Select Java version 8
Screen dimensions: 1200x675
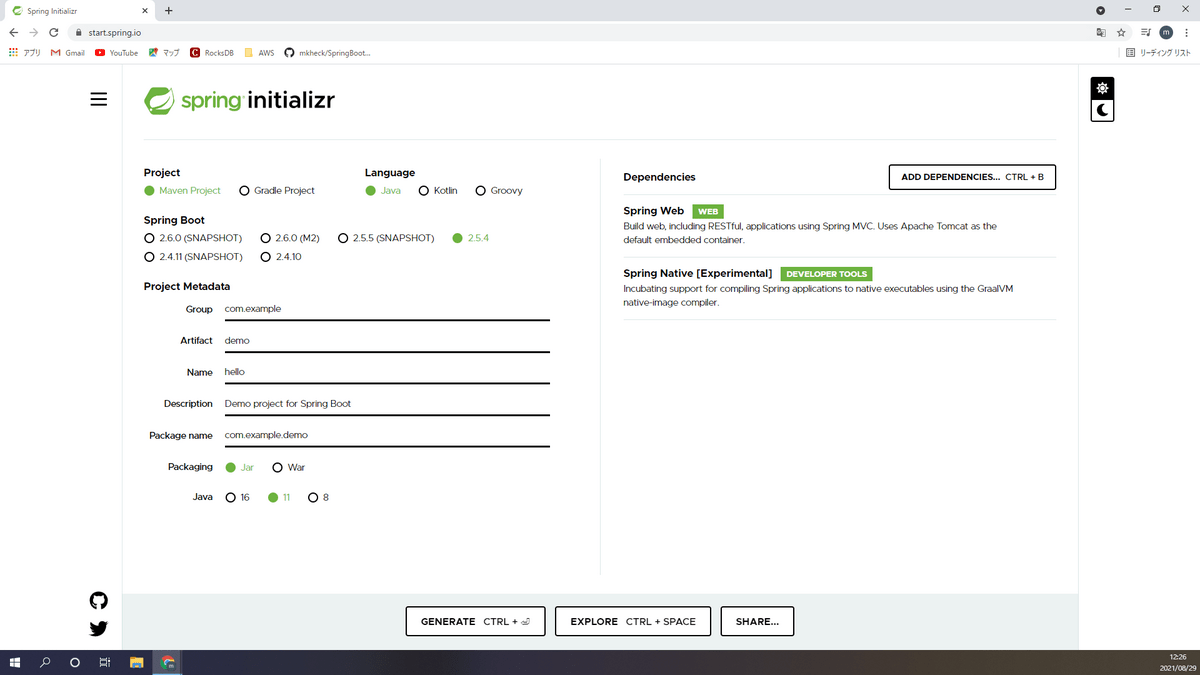(318, 498)
